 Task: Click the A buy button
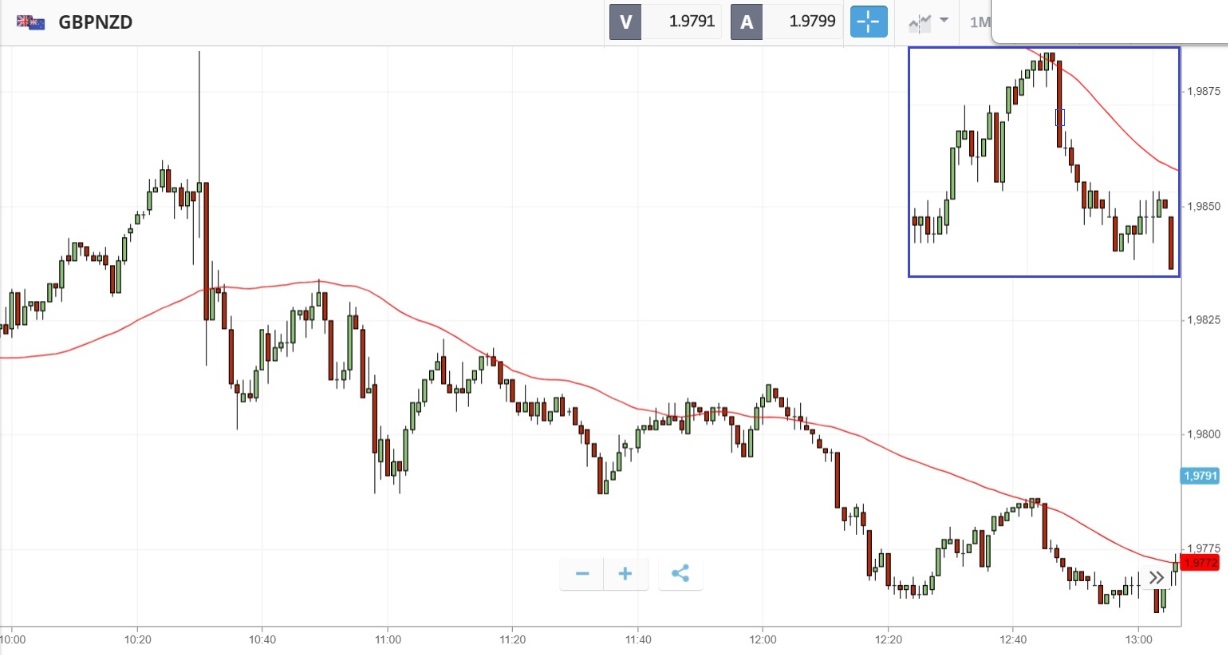[747, 21]
